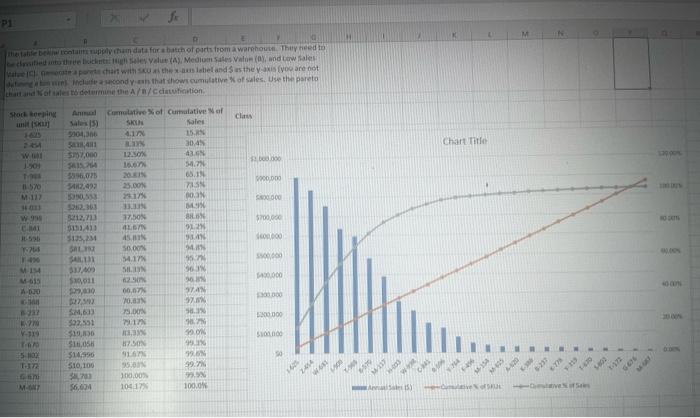
Task: Select cumulative SKUs cell 50.00%
Action: pos(135,248)
